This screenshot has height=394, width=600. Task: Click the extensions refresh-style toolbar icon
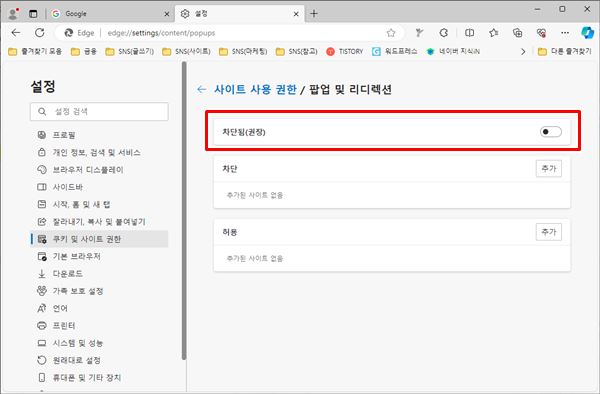point(443,33)
